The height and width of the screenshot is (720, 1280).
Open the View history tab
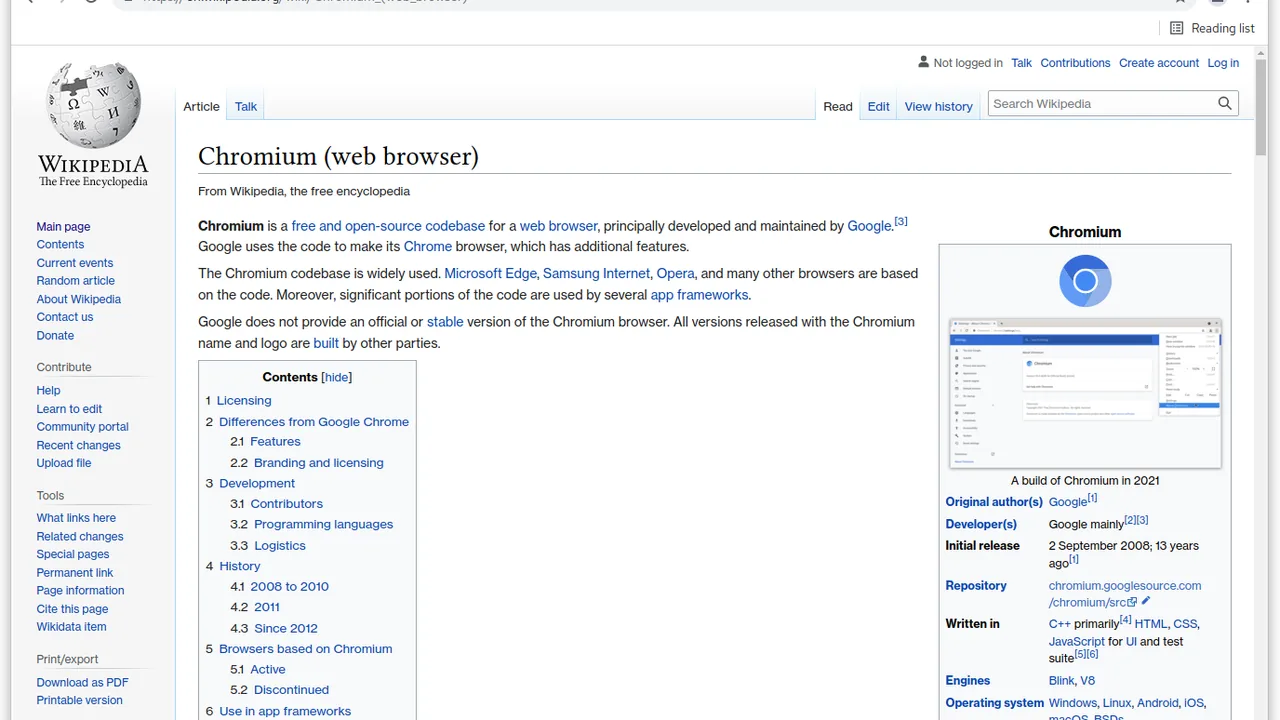point(939,106)
